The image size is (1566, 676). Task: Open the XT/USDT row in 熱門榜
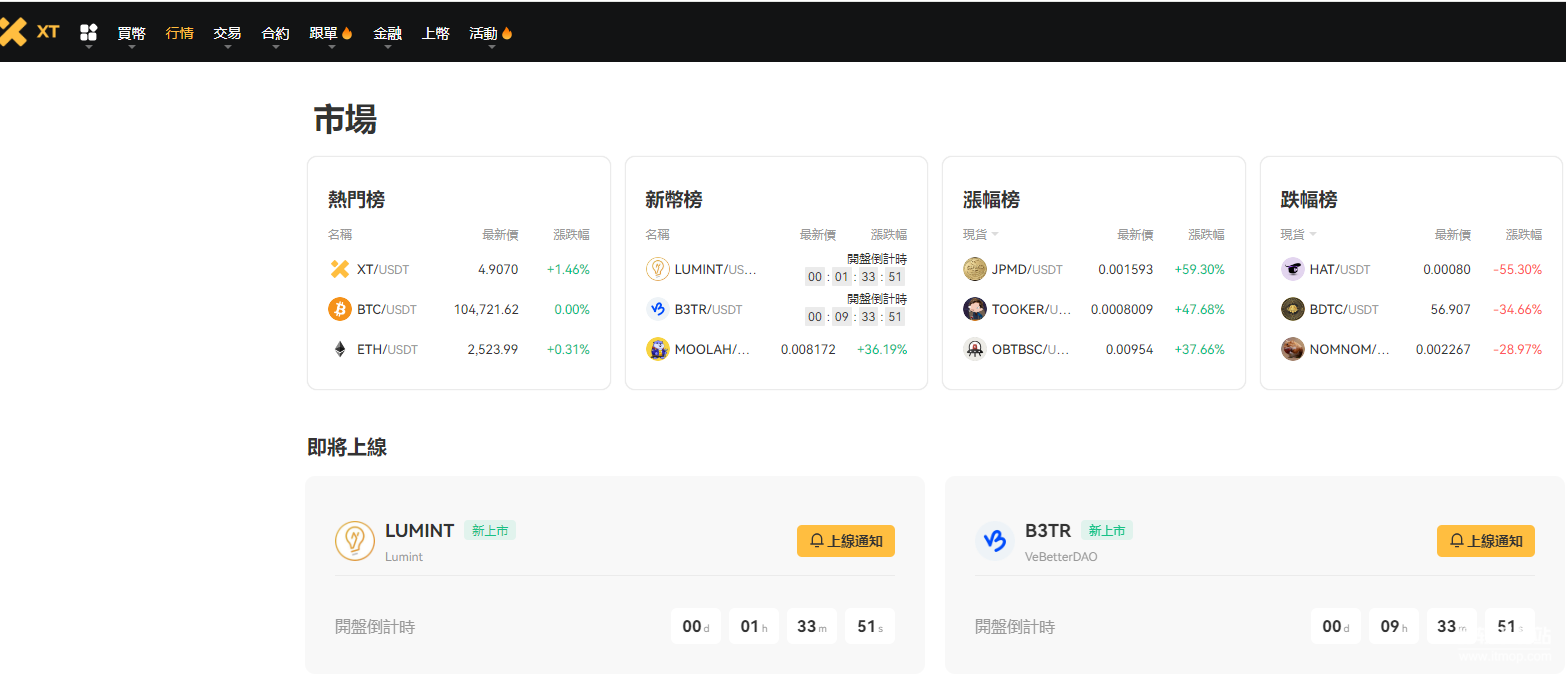coord(458,269)
